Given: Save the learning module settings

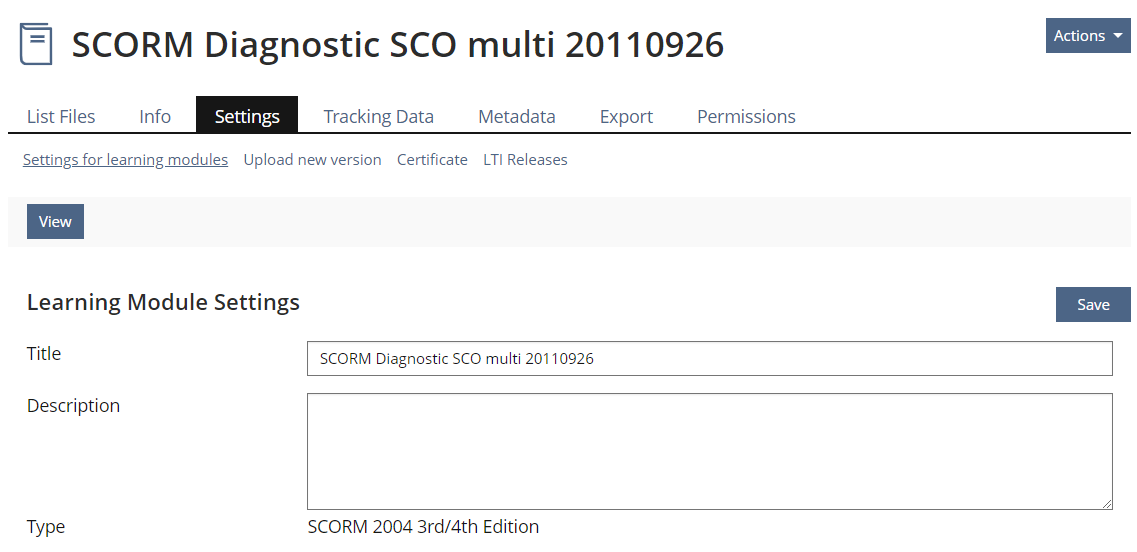Looking at the screenshot, I should tap(1092, 305).
